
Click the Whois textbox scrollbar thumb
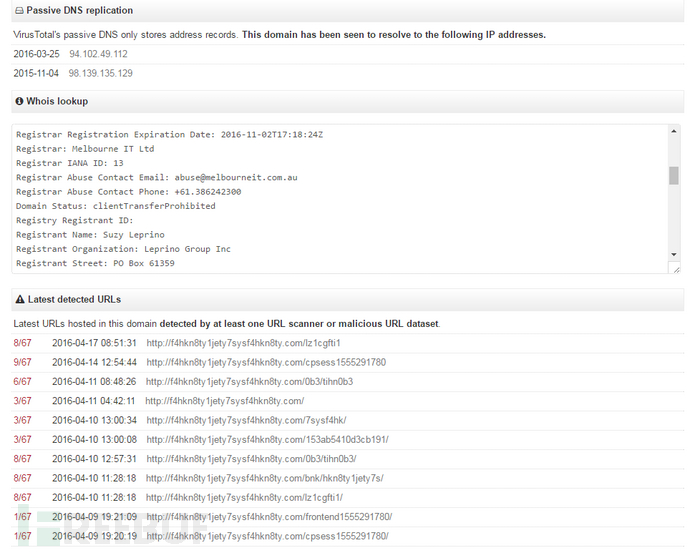[x=674, y=176]
